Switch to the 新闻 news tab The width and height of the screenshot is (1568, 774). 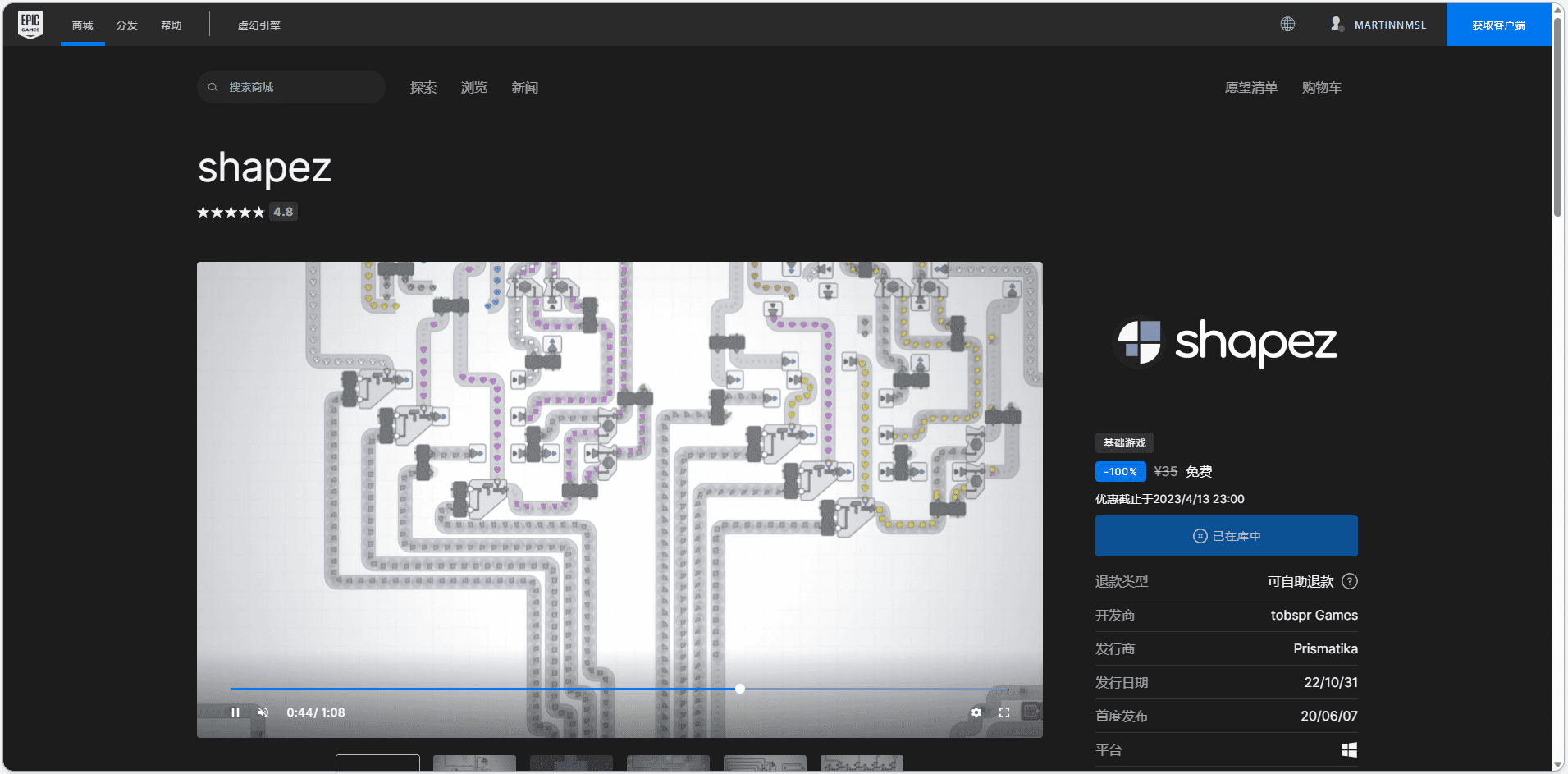(x=525, y=88)
